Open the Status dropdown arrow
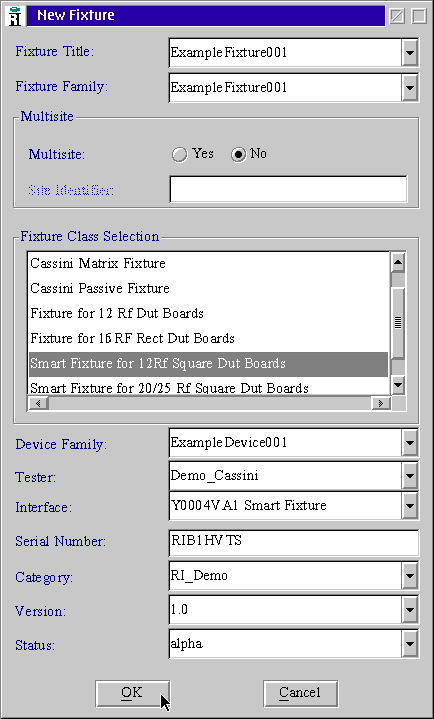Image resolution: width=434 pixels, height=719 pixels. click(x=409, y=644)
